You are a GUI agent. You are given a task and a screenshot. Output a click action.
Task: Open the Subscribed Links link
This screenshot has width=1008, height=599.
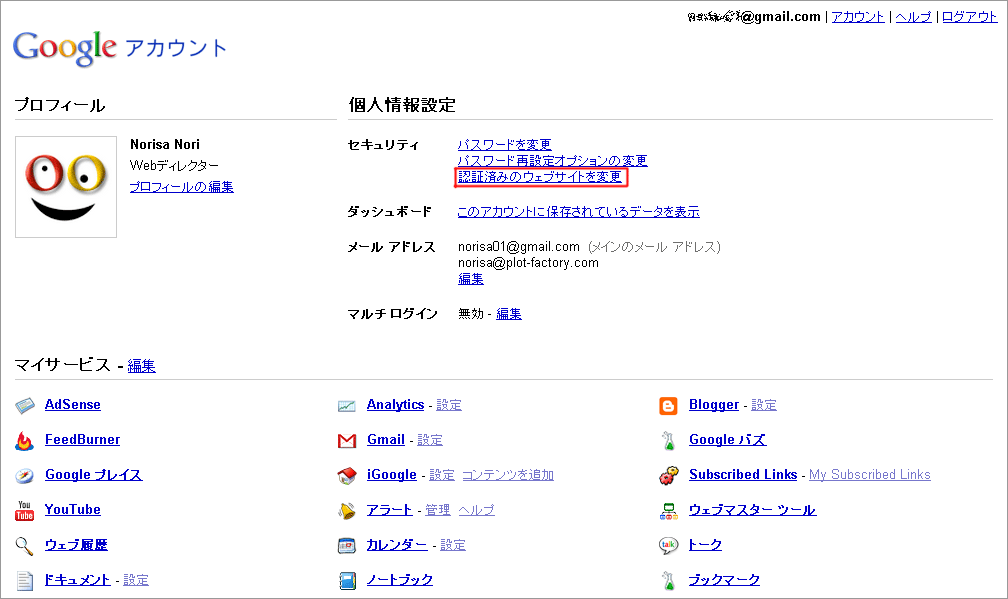coord(743,474)
